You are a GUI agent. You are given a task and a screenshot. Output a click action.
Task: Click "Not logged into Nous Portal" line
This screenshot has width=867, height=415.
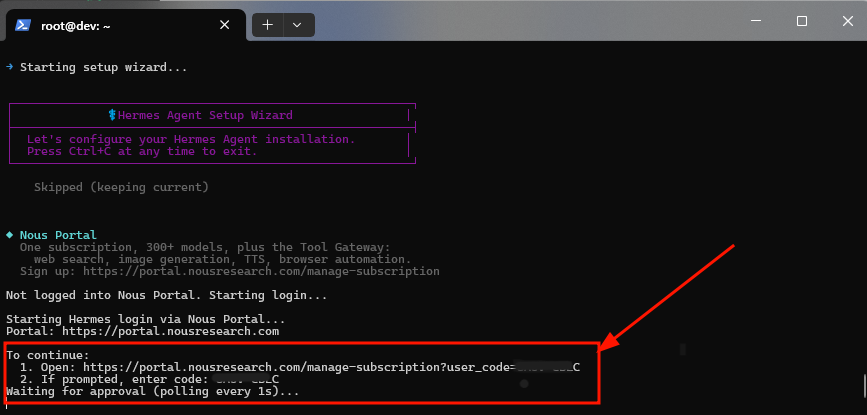pos(166,296)
